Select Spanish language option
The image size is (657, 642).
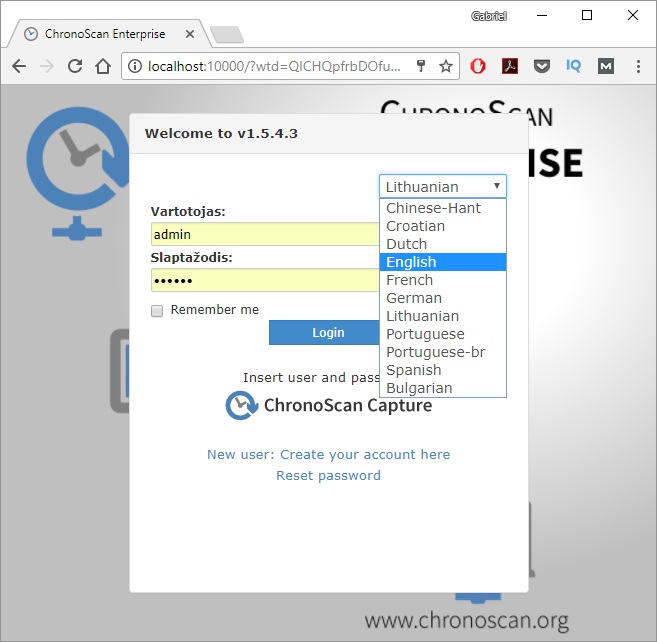(x=443, y=370)
